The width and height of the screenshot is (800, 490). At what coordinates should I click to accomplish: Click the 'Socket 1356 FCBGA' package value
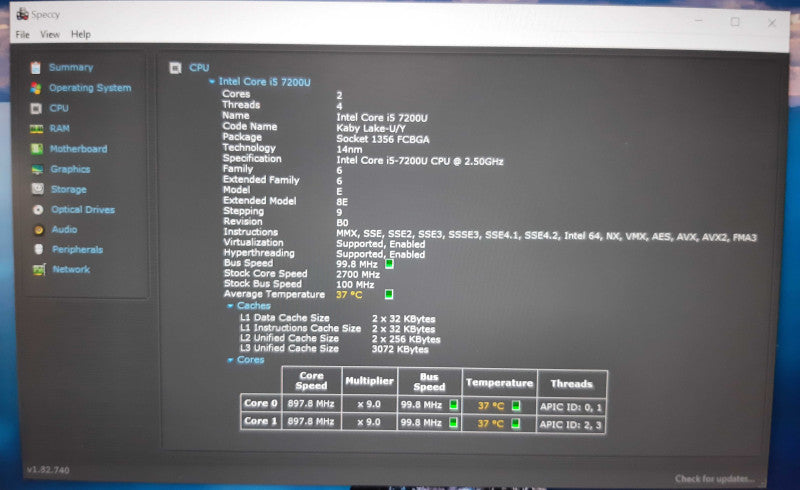[x=383, y=139]
